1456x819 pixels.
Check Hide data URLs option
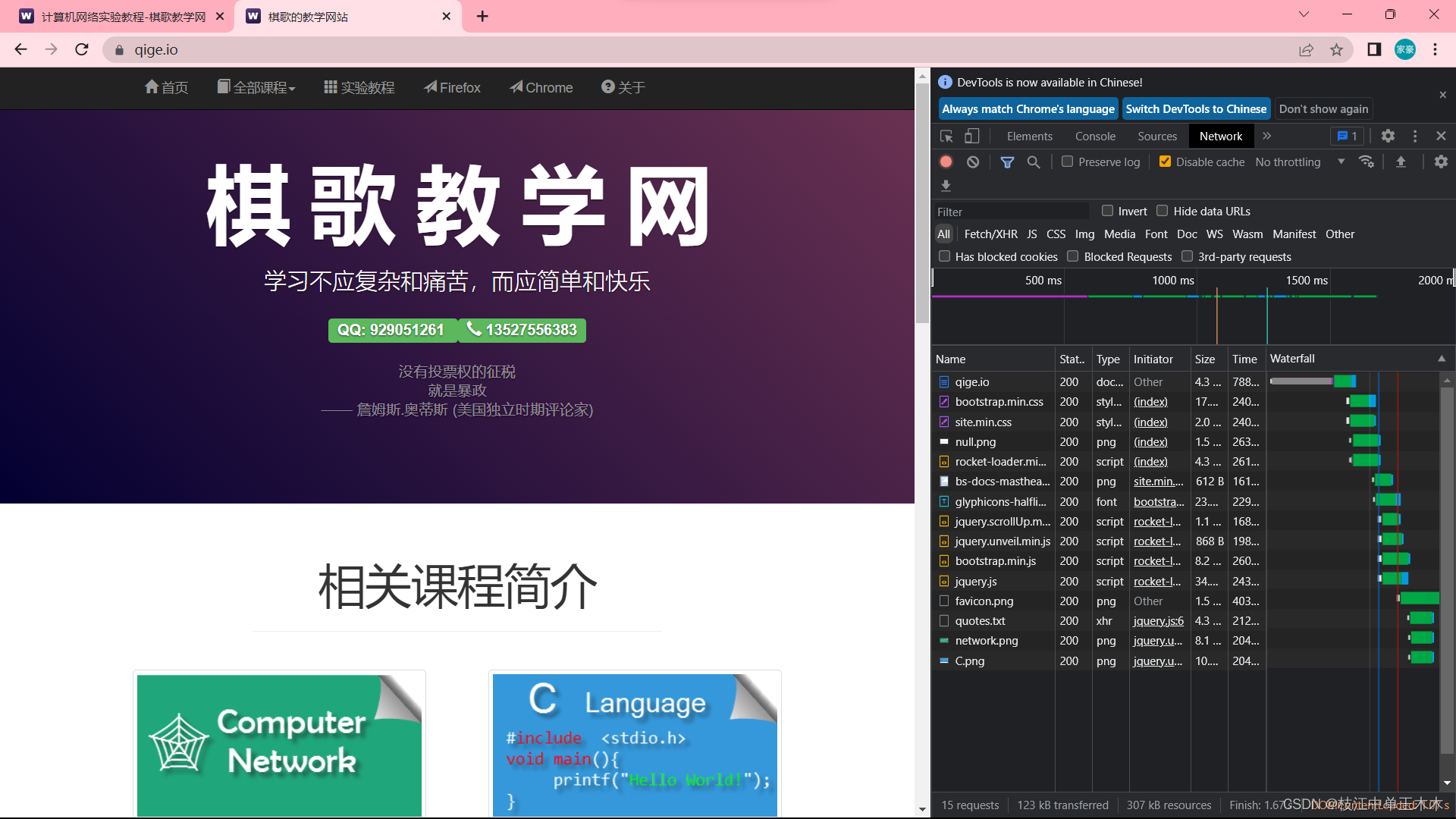1162,211
